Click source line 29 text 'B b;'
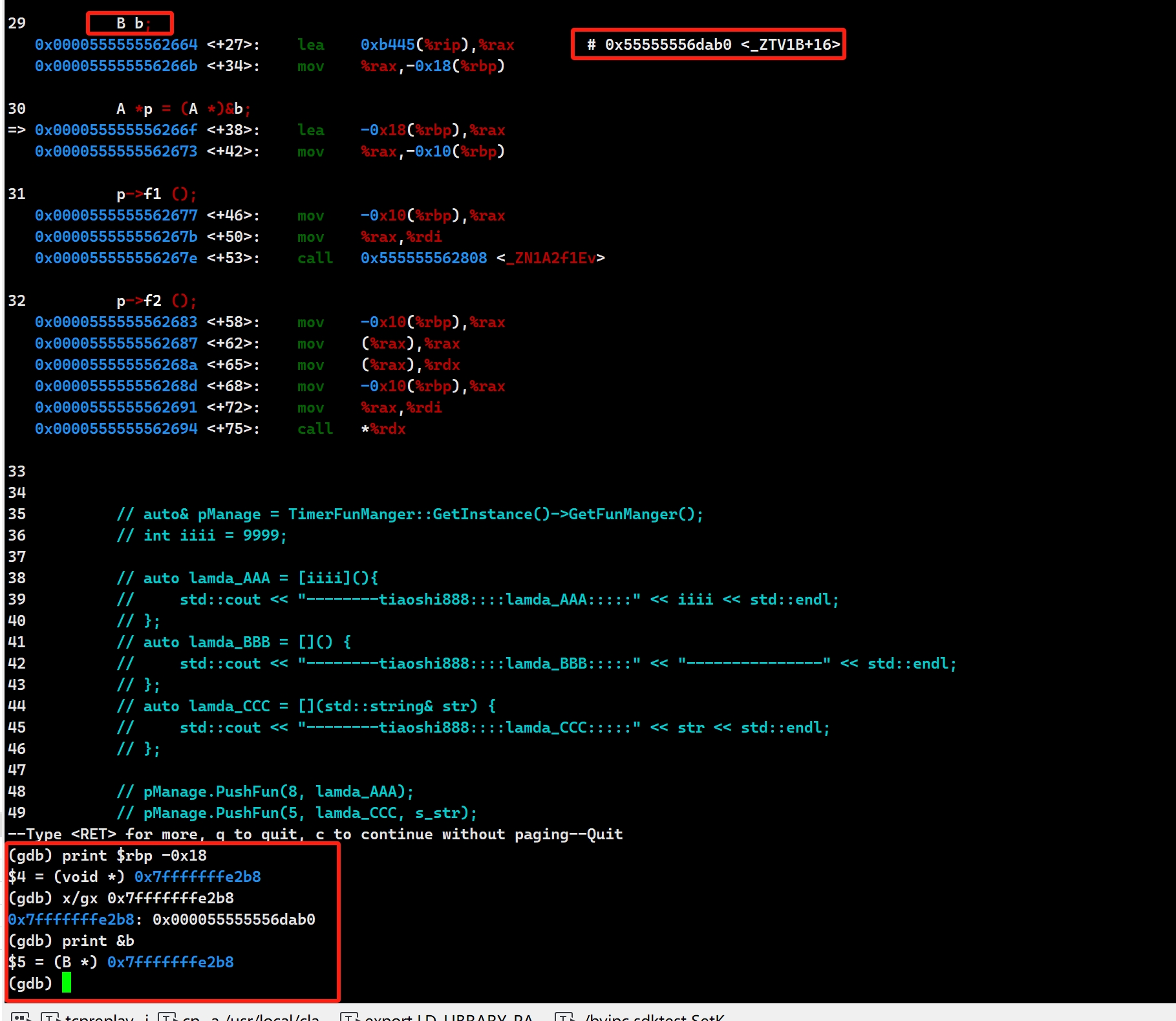This screenshot has width=1176, height=1021. coord(133,23)
